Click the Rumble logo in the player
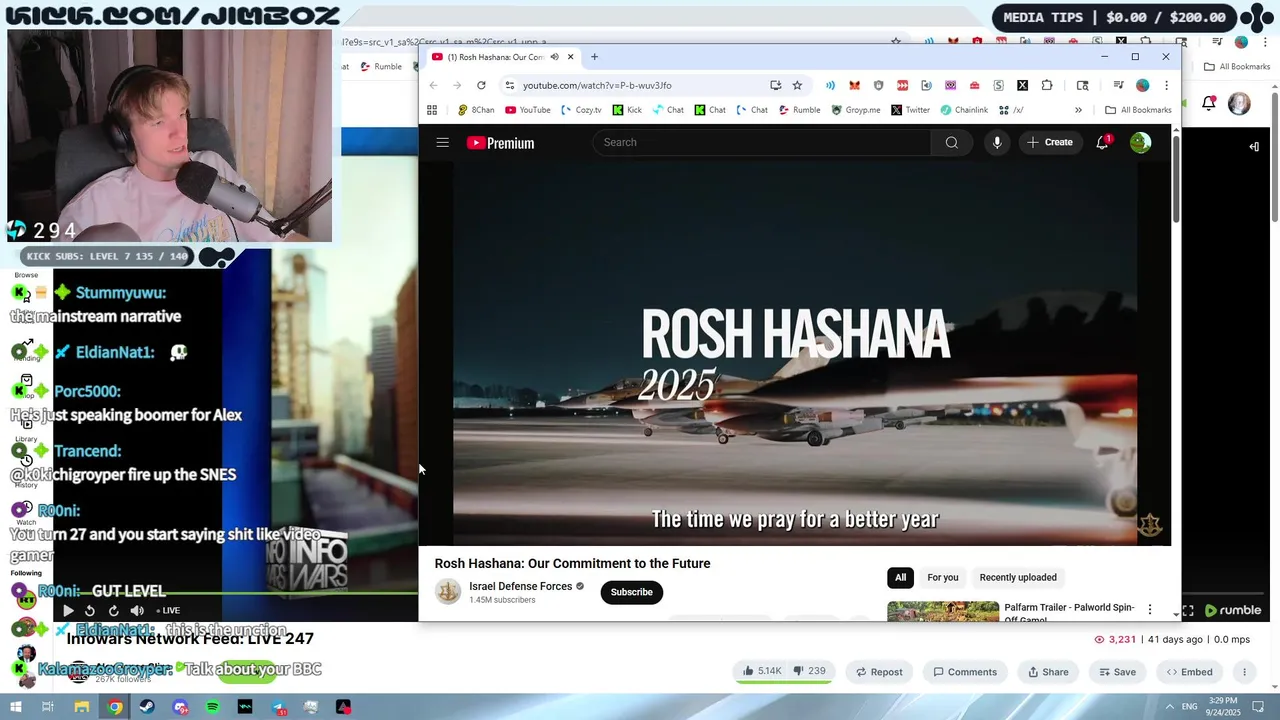The width and height of the screenshot is (1280, 720). coord(1233,610)
